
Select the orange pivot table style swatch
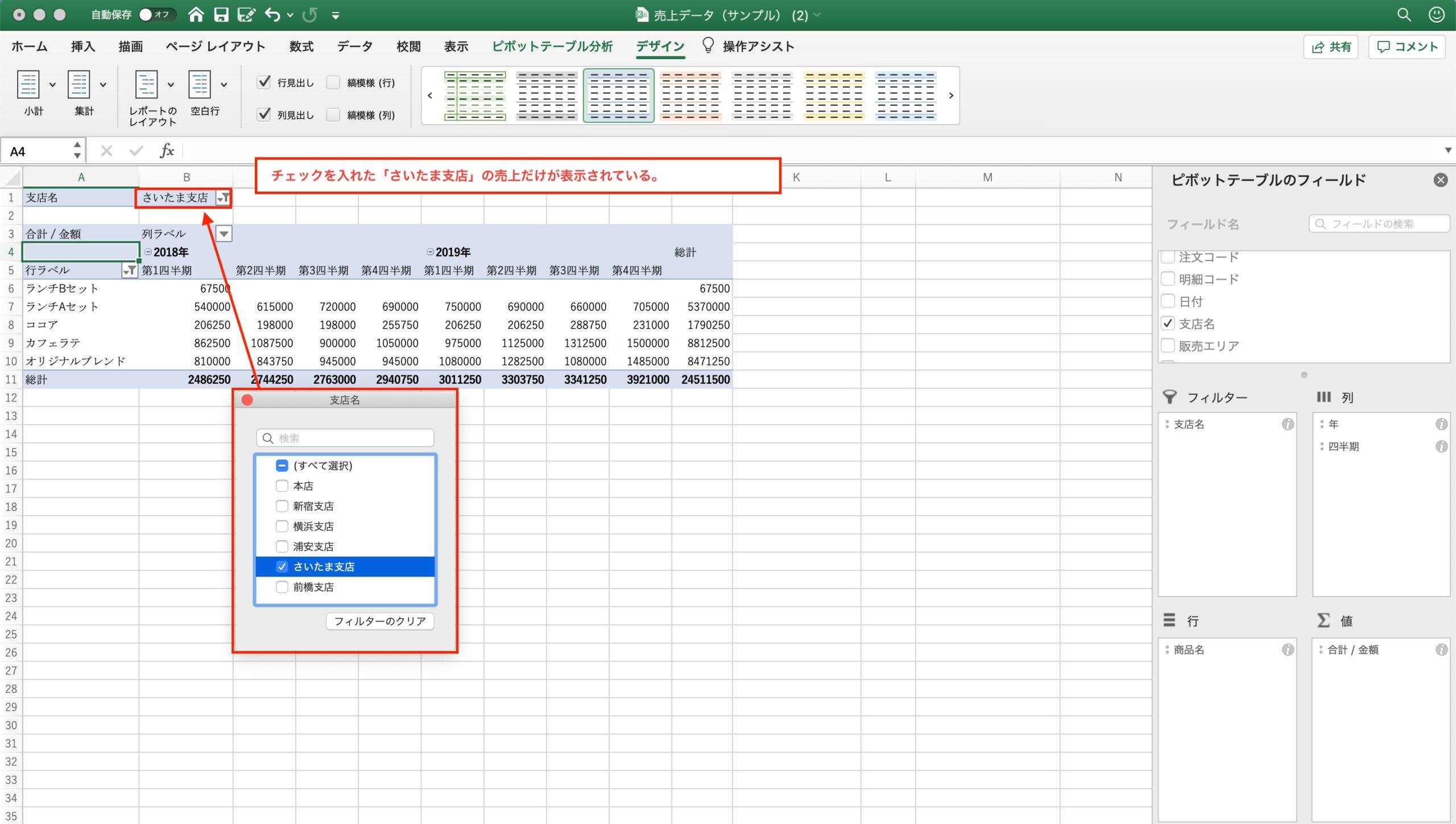tap(690, 96)
